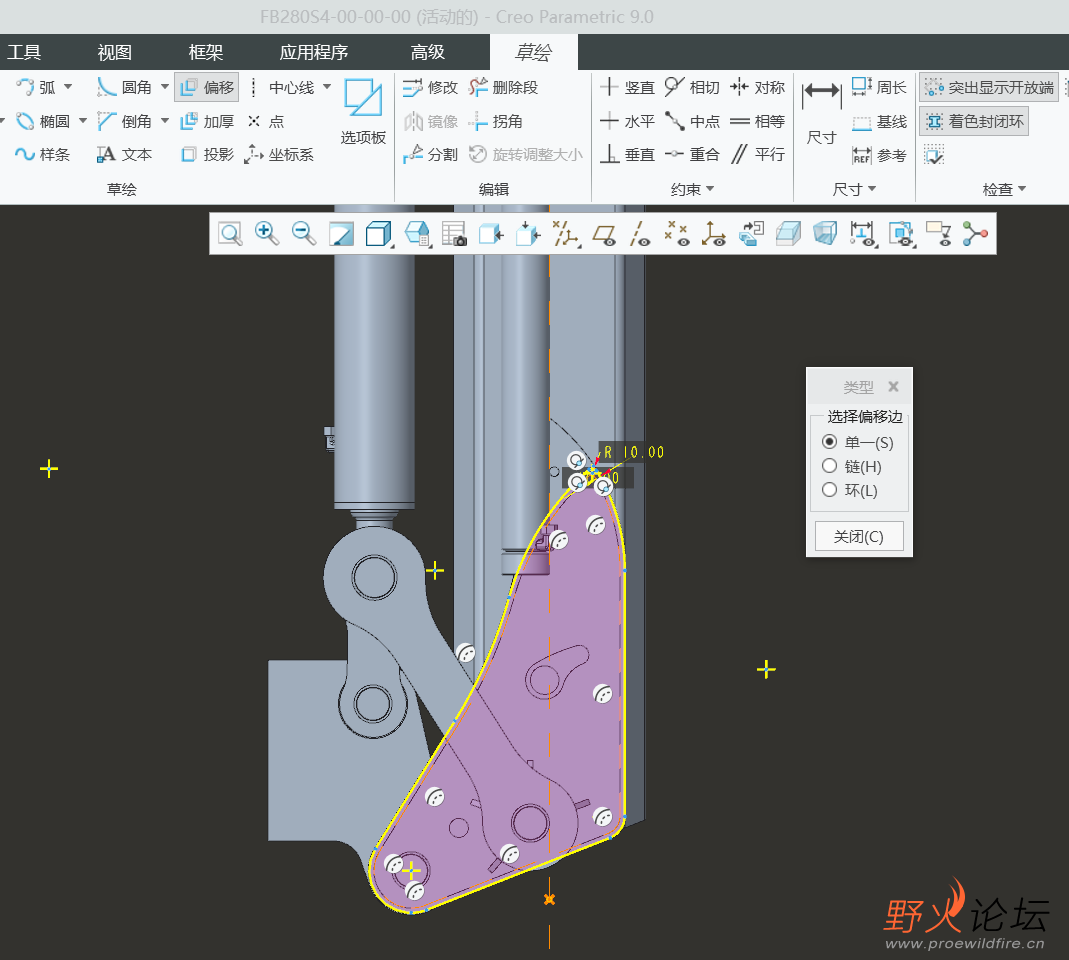Screen dimensions: 1069x960
Task: Add a Reference (参考) dimension
Action: [x=879, y=155]
